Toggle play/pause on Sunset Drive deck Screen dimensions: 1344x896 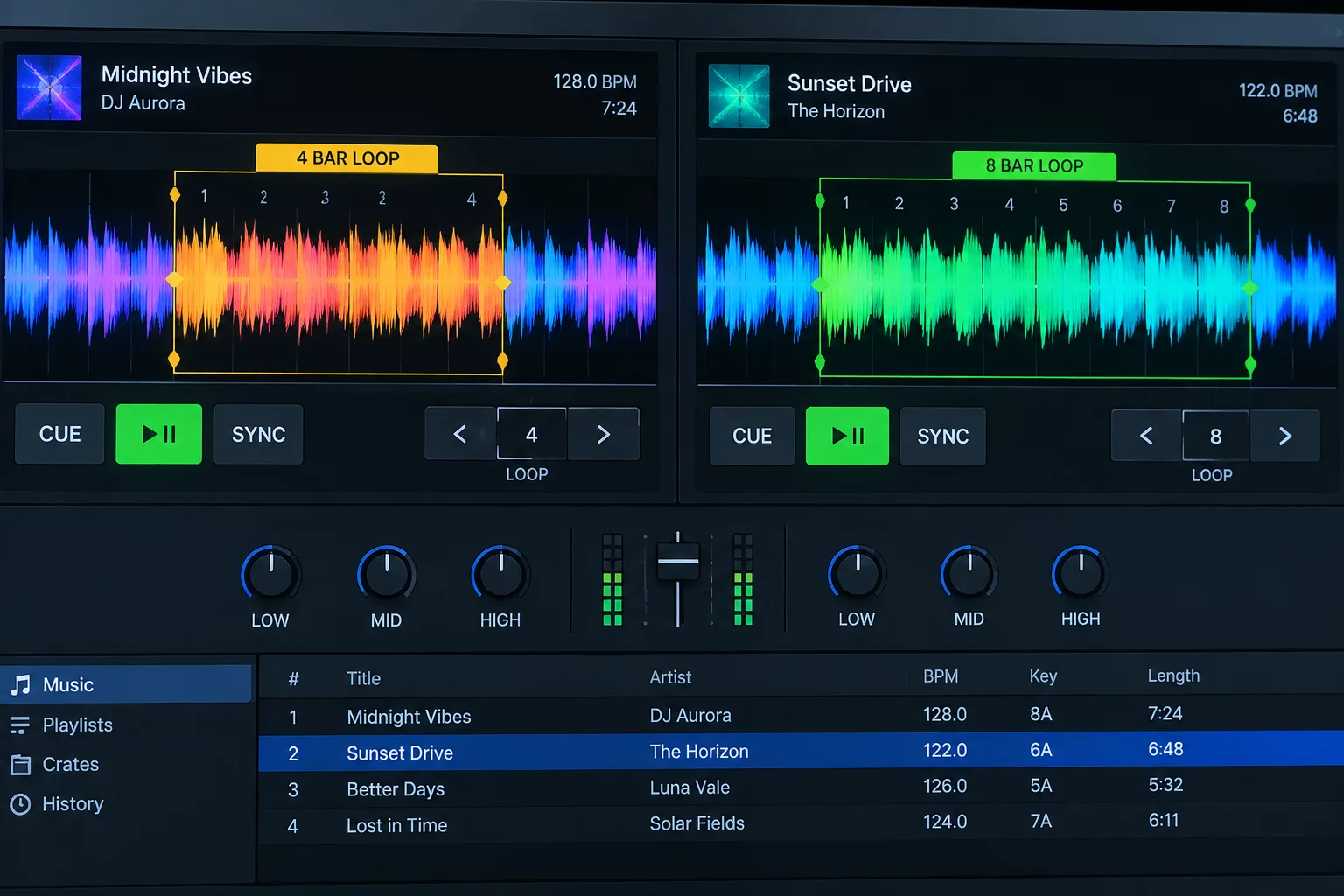(847, 436)
